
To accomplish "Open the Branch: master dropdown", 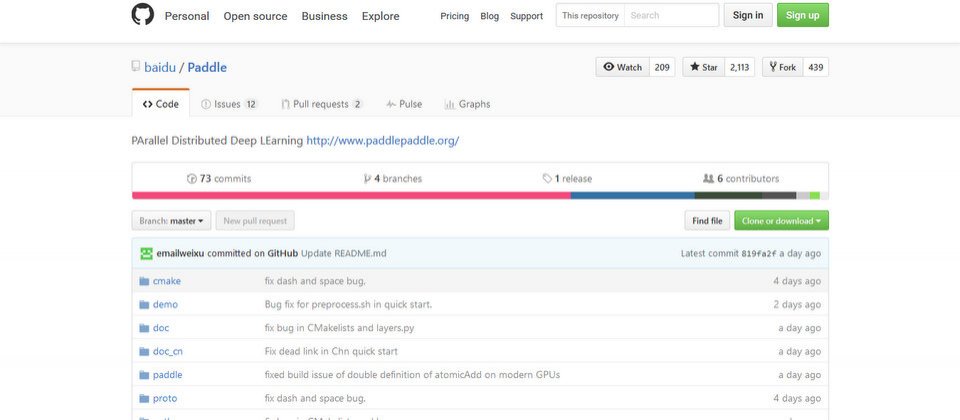I will coord(171,221).
